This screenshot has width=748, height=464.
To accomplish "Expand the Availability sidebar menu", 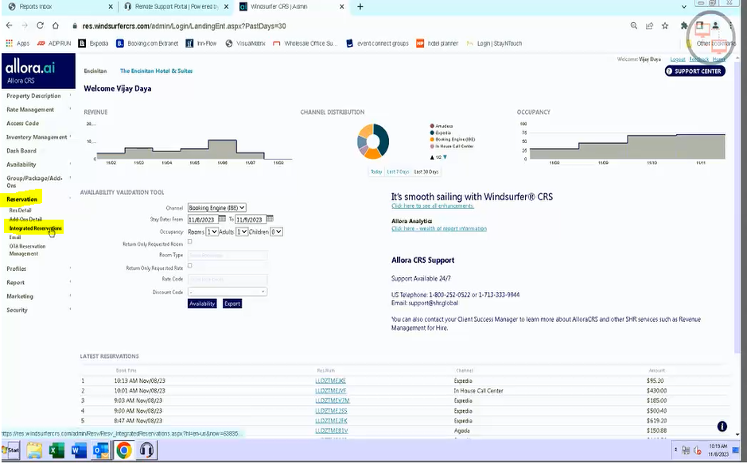I will point(21,165).
